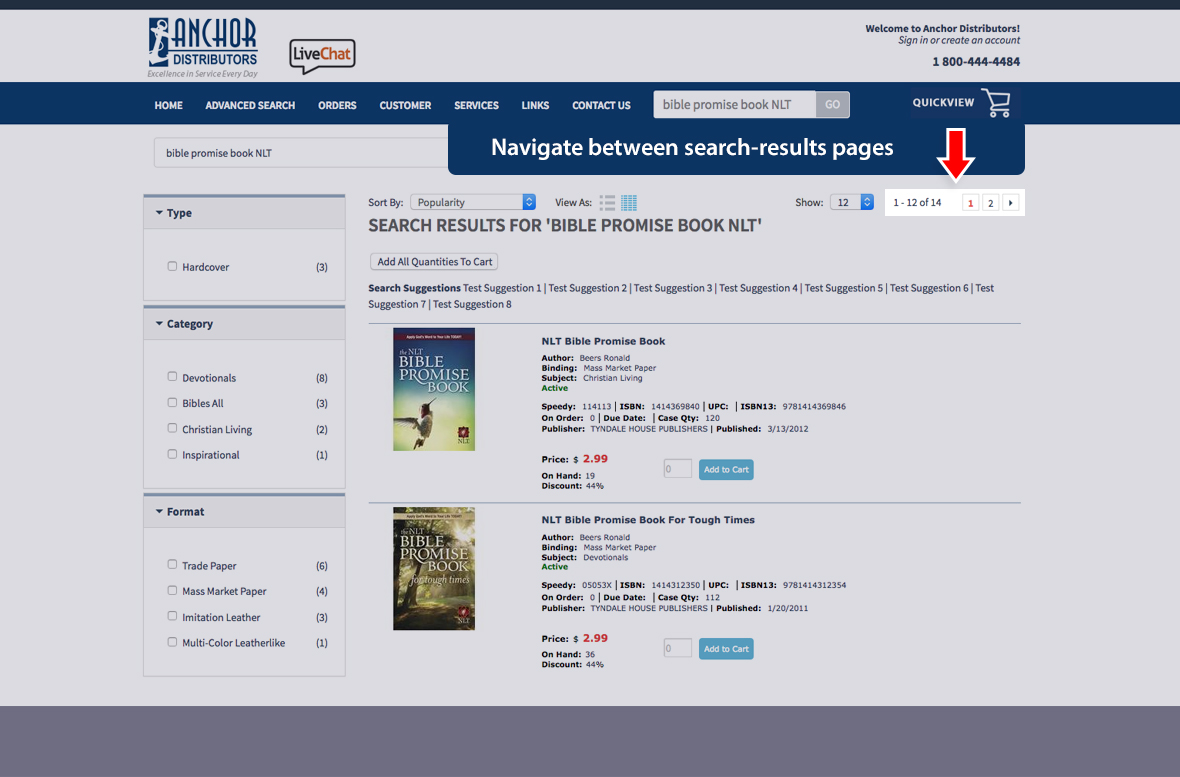1180x777 pixels.
Task: Open the NLT Bible Promise Book title
Action: point(604,341)
